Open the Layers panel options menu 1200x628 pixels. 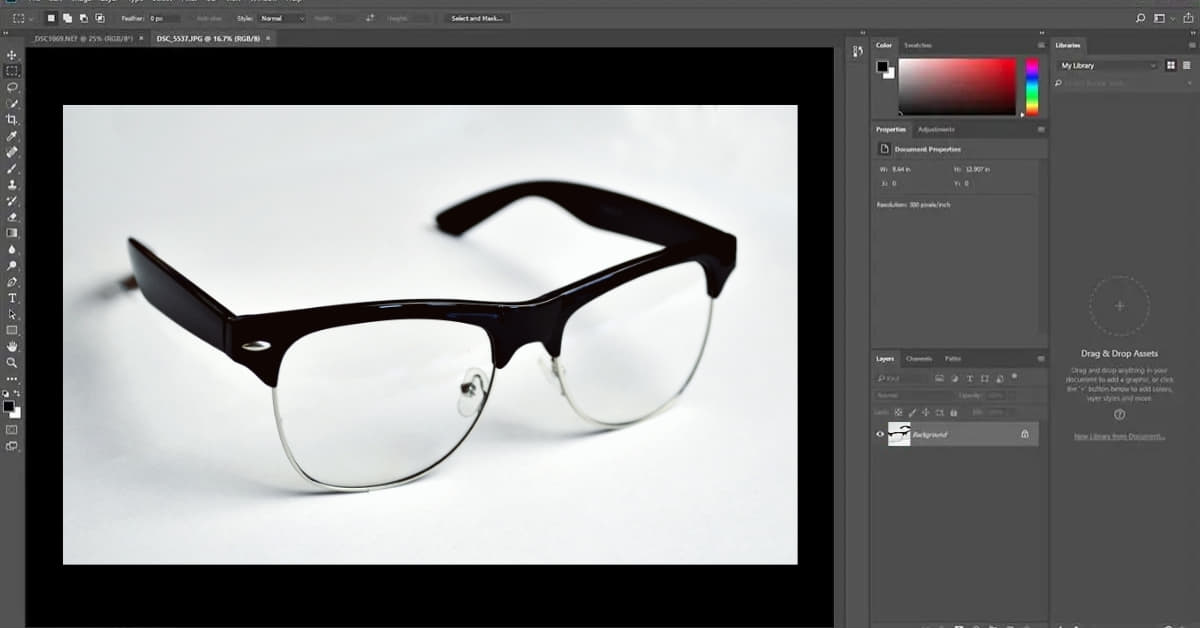coord(1041,358)
